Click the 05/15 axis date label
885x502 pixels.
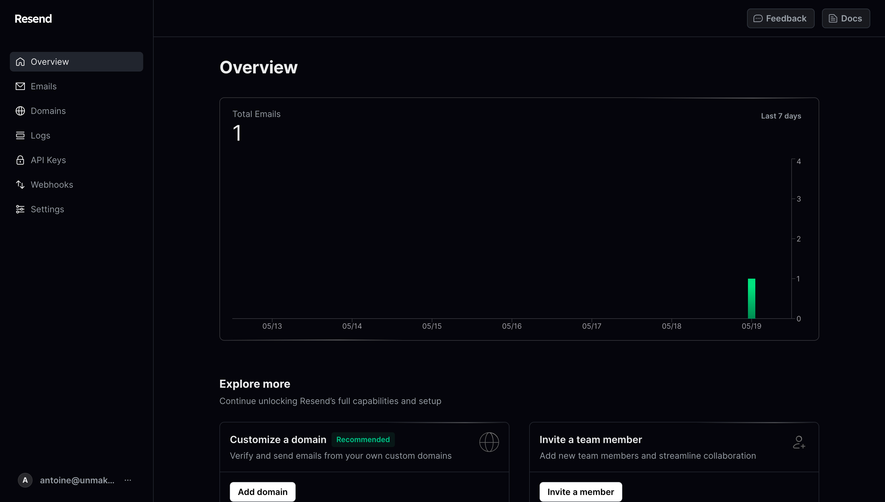click(432, 326)
